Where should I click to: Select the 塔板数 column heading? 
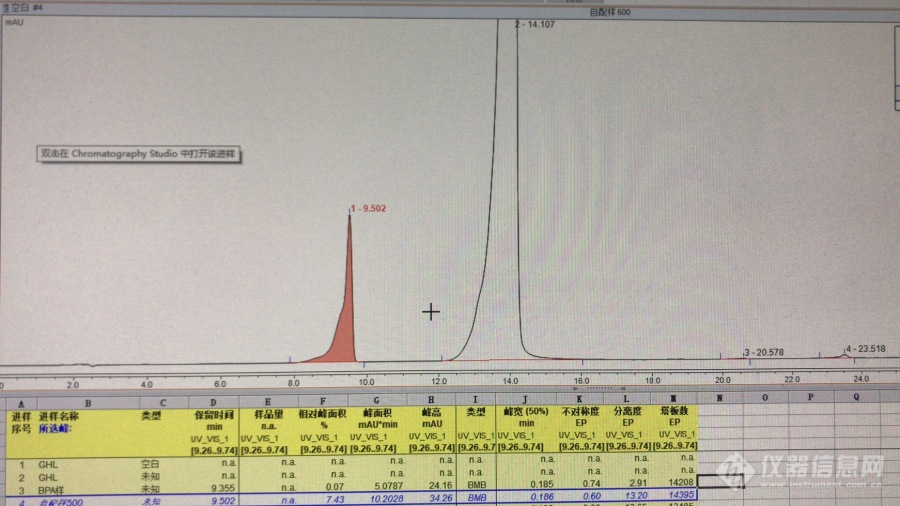pos(673,412)
